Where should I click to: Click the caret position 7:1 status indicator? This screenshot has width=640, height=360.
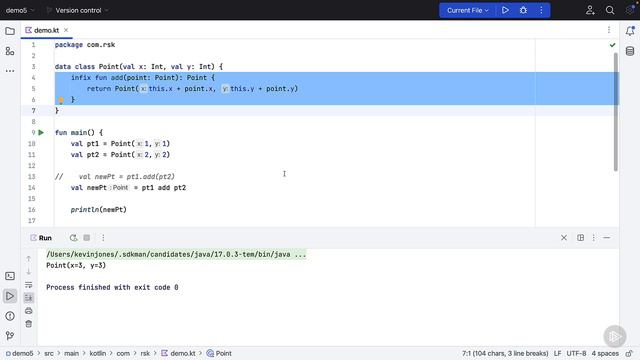coord(505,353)
